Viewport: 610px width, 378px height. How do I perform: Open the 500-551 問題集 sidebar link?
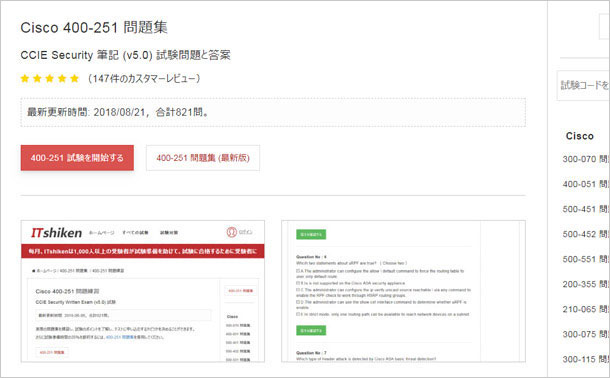[x=585, y=259]
